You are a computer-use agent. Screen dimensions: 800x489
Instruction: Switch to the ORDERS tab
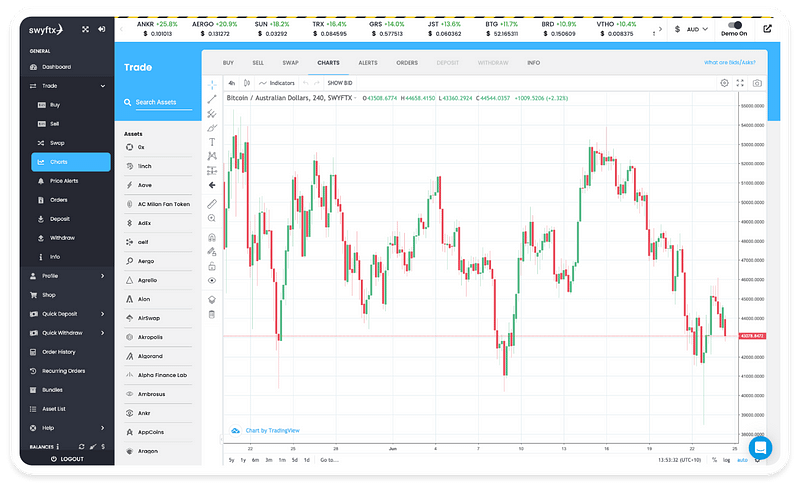407,63
